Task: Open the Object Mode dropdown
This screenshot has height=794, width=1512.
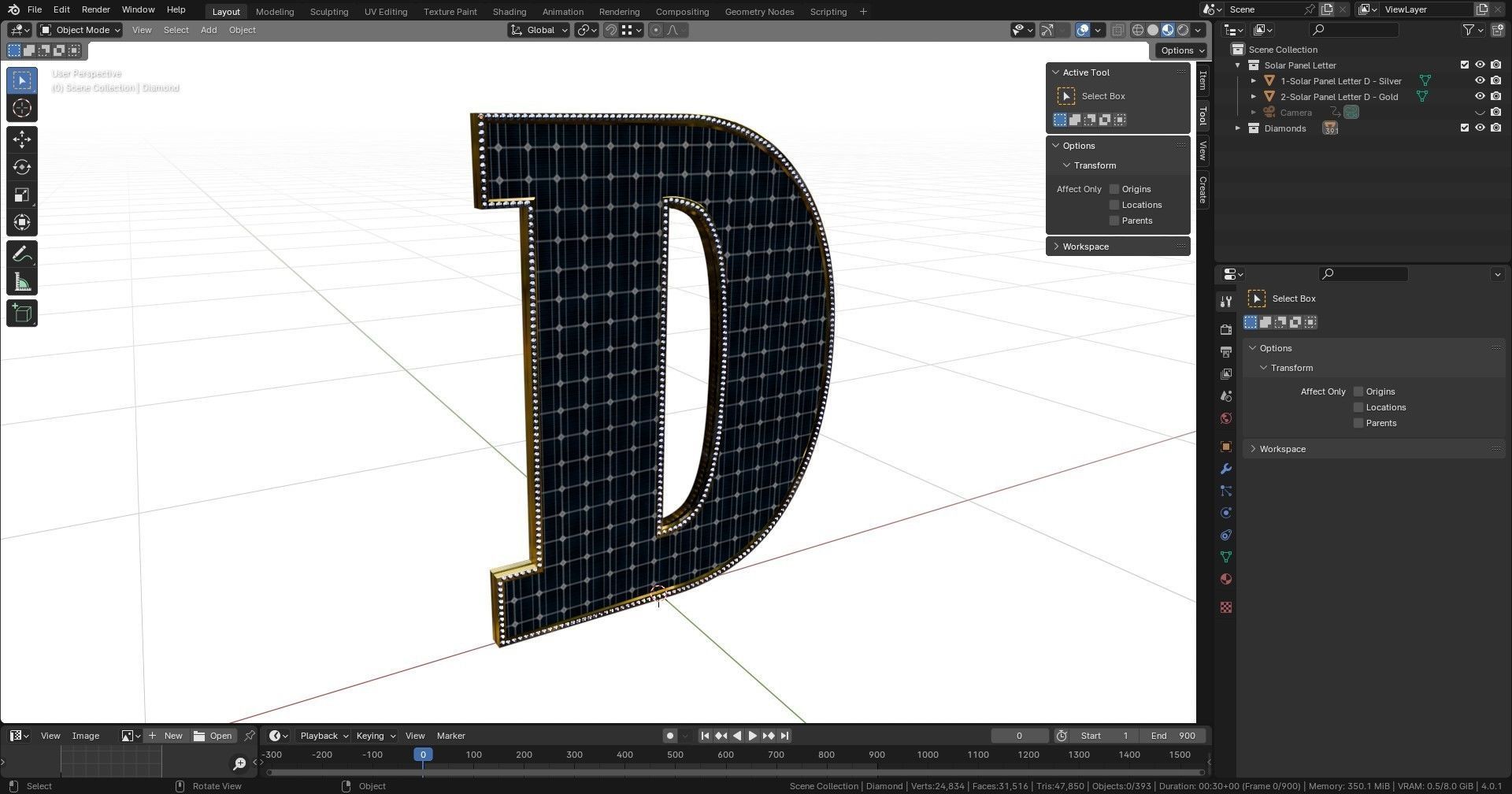Action: click(x=80, y=30)
